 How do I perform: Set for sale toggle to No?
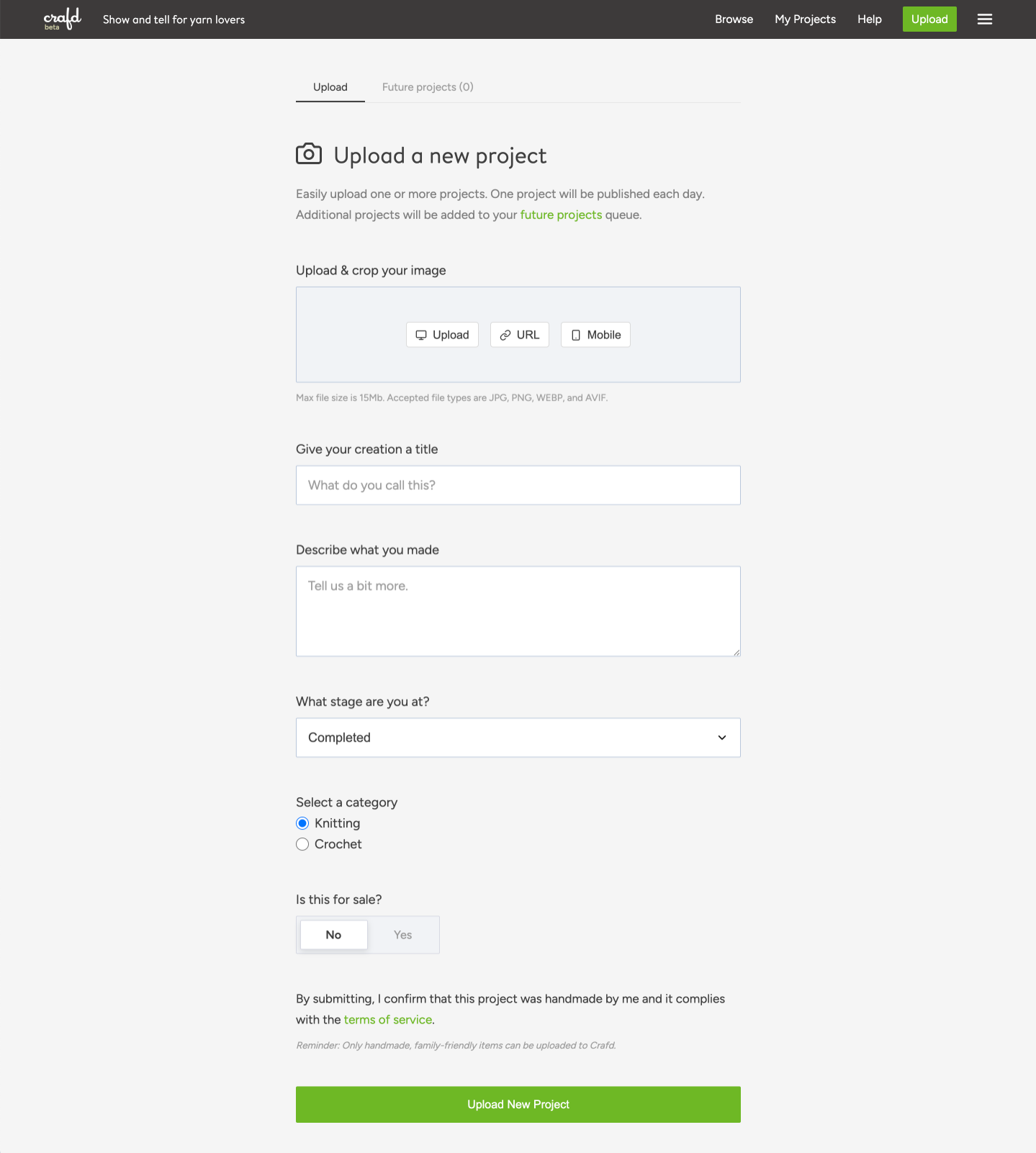333,935
